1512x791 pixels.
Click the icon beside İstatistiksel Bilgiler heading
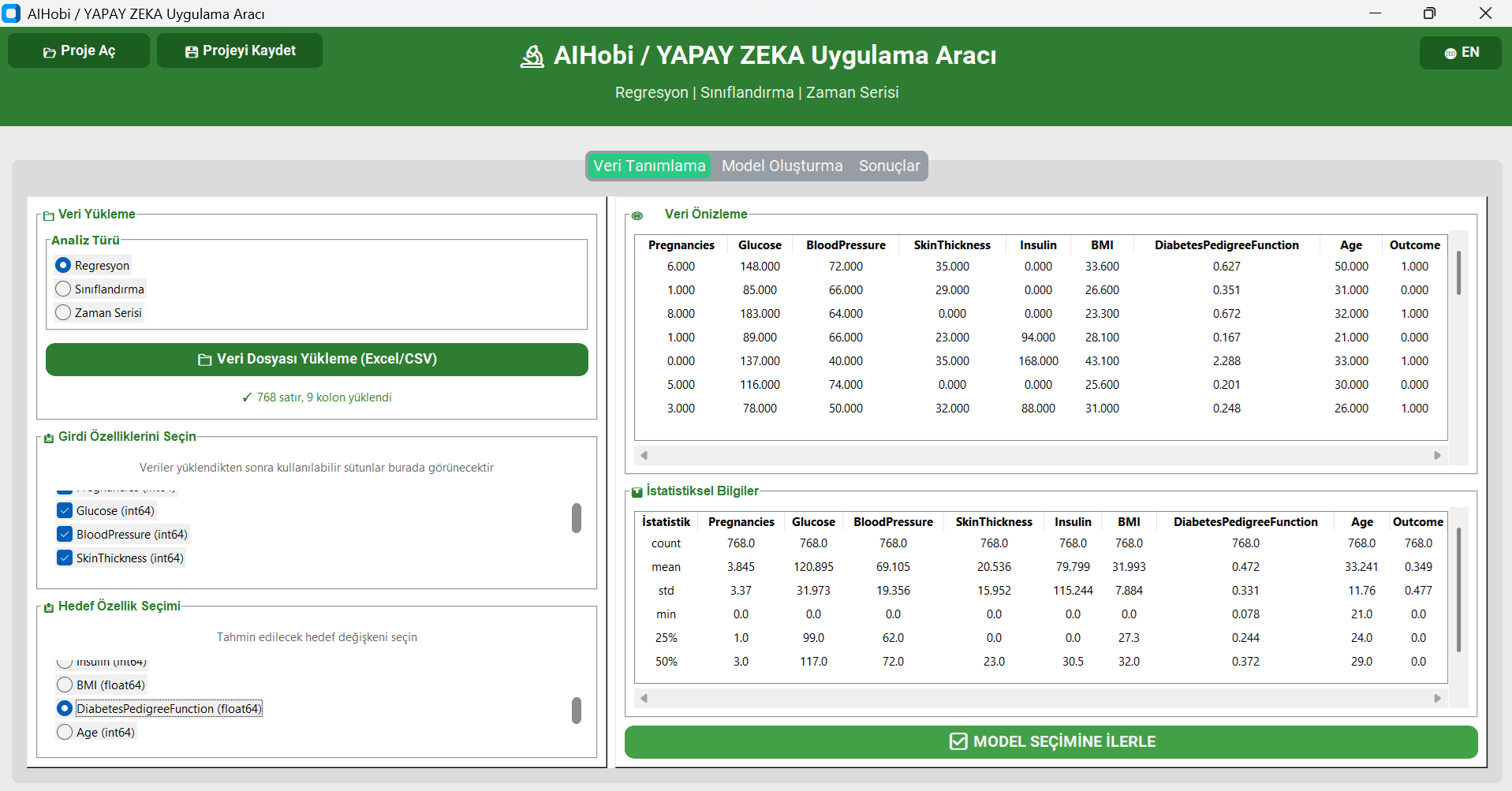pyautogui.click(x=637, y=492)
